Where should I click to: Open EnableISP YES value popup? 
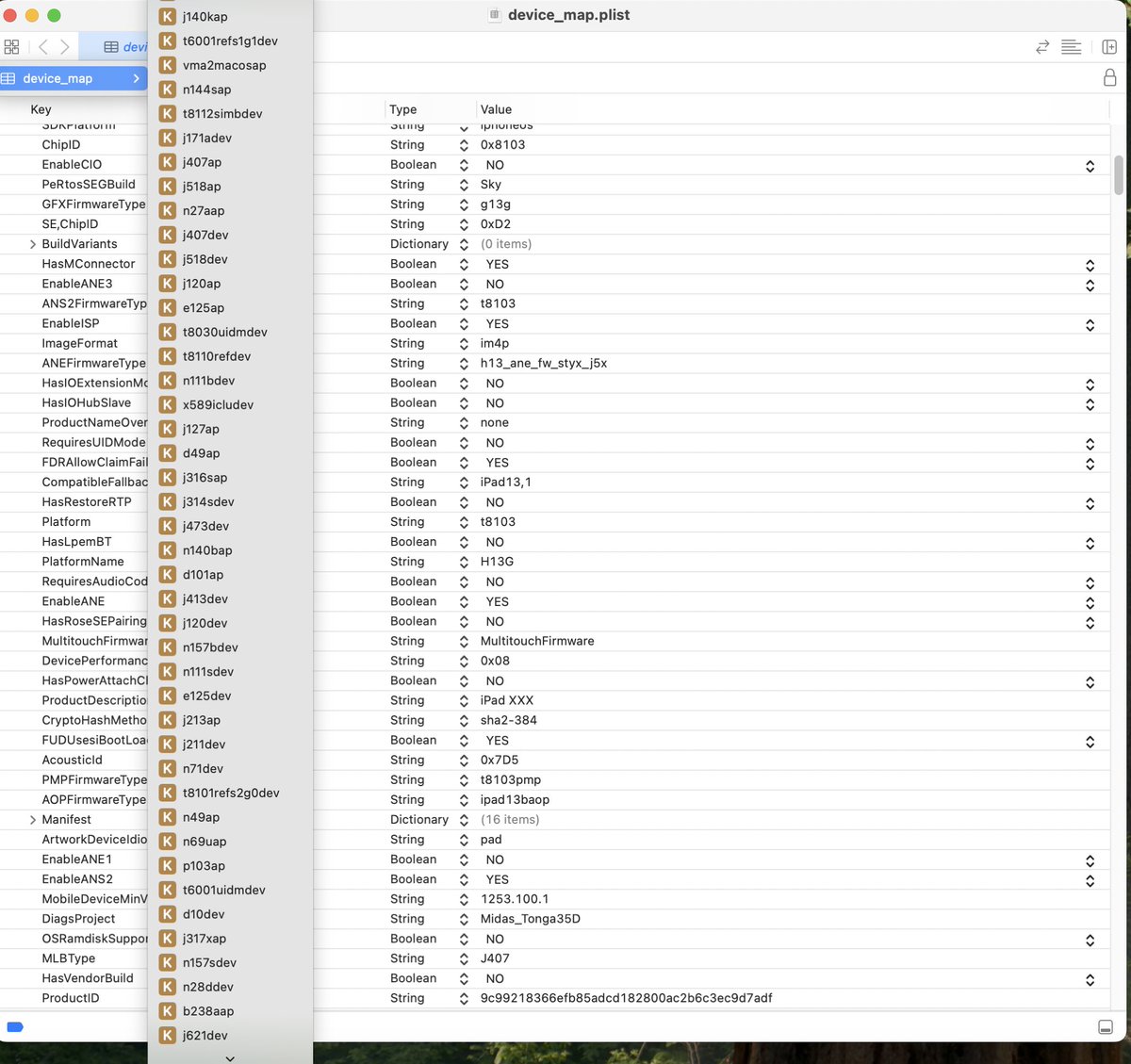1090,324
